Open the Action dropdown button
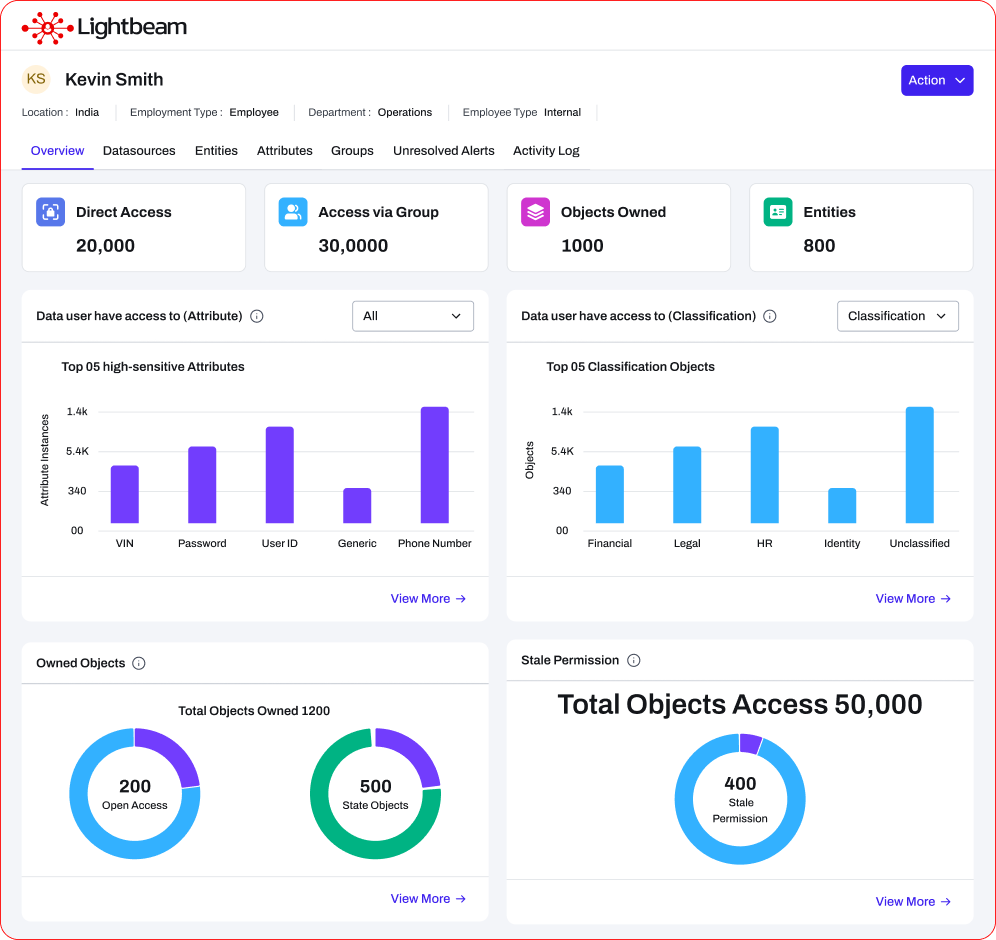Screen dimensions: 996x940 pos(937,80)
